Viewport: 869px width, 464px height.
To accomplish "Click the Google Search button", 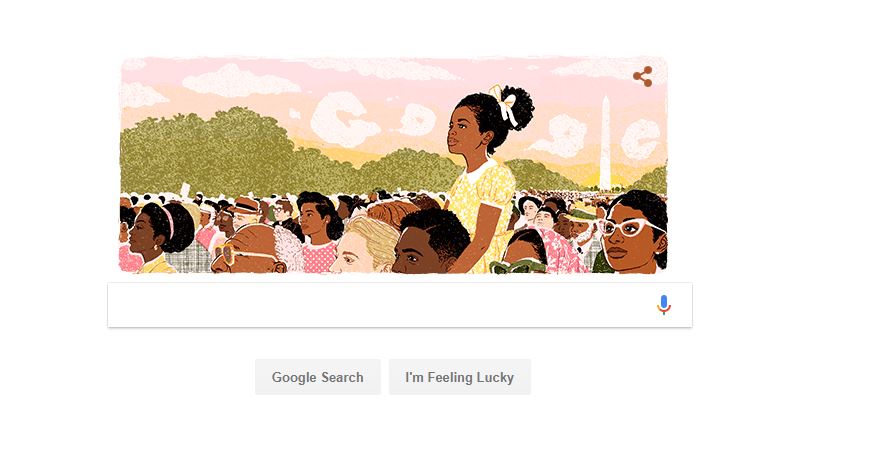I will point(318,377).
